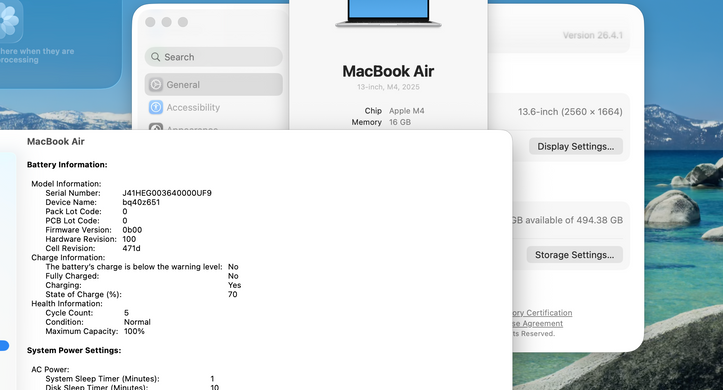Image resolution: width=723 pixels, height=390 pixels.
Task: Click the 'Charge Information:' label
Action: (68, 257)
